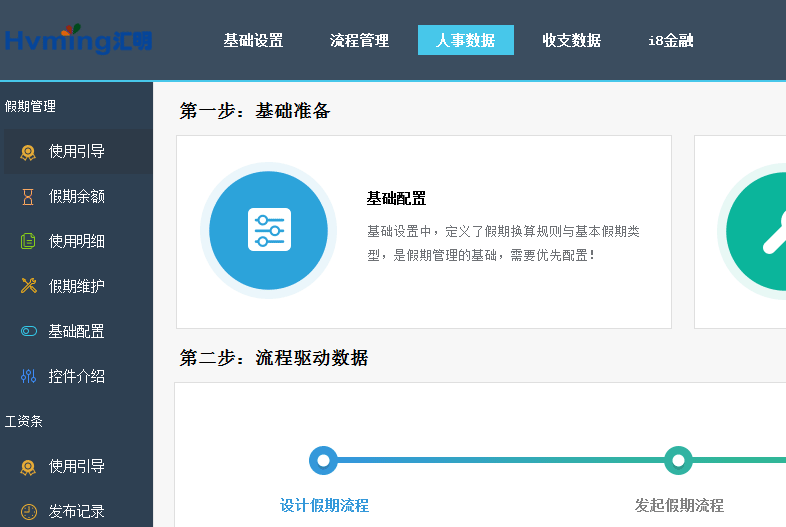Click the 基础配置 card description text
786x527 pixels.
[503, 243]
